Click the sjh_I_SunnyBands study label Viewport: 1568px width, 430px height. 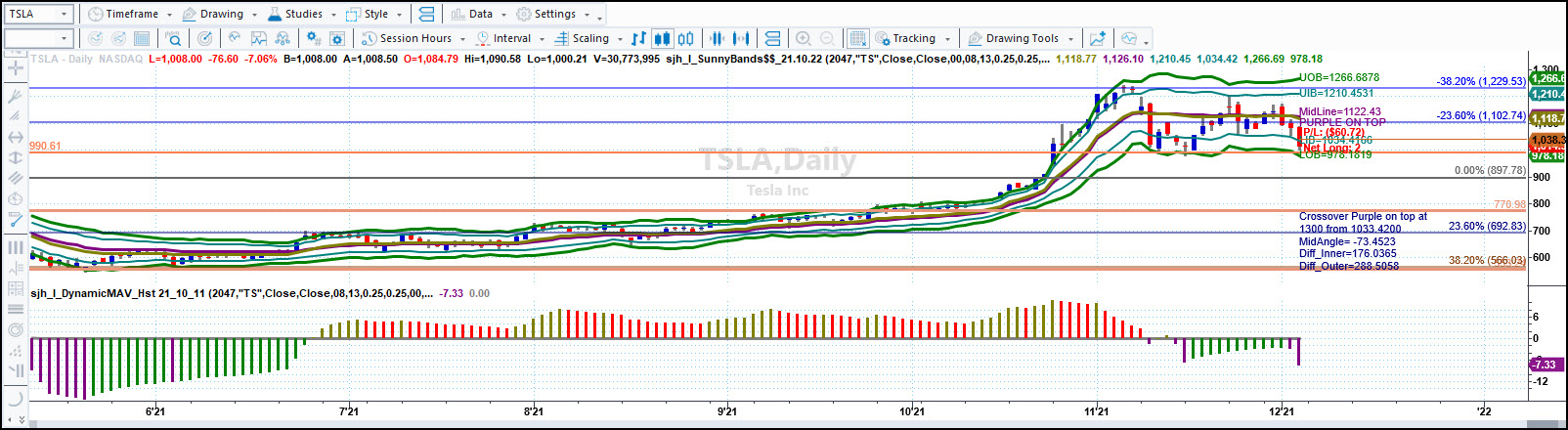click(x=857, y=59)
